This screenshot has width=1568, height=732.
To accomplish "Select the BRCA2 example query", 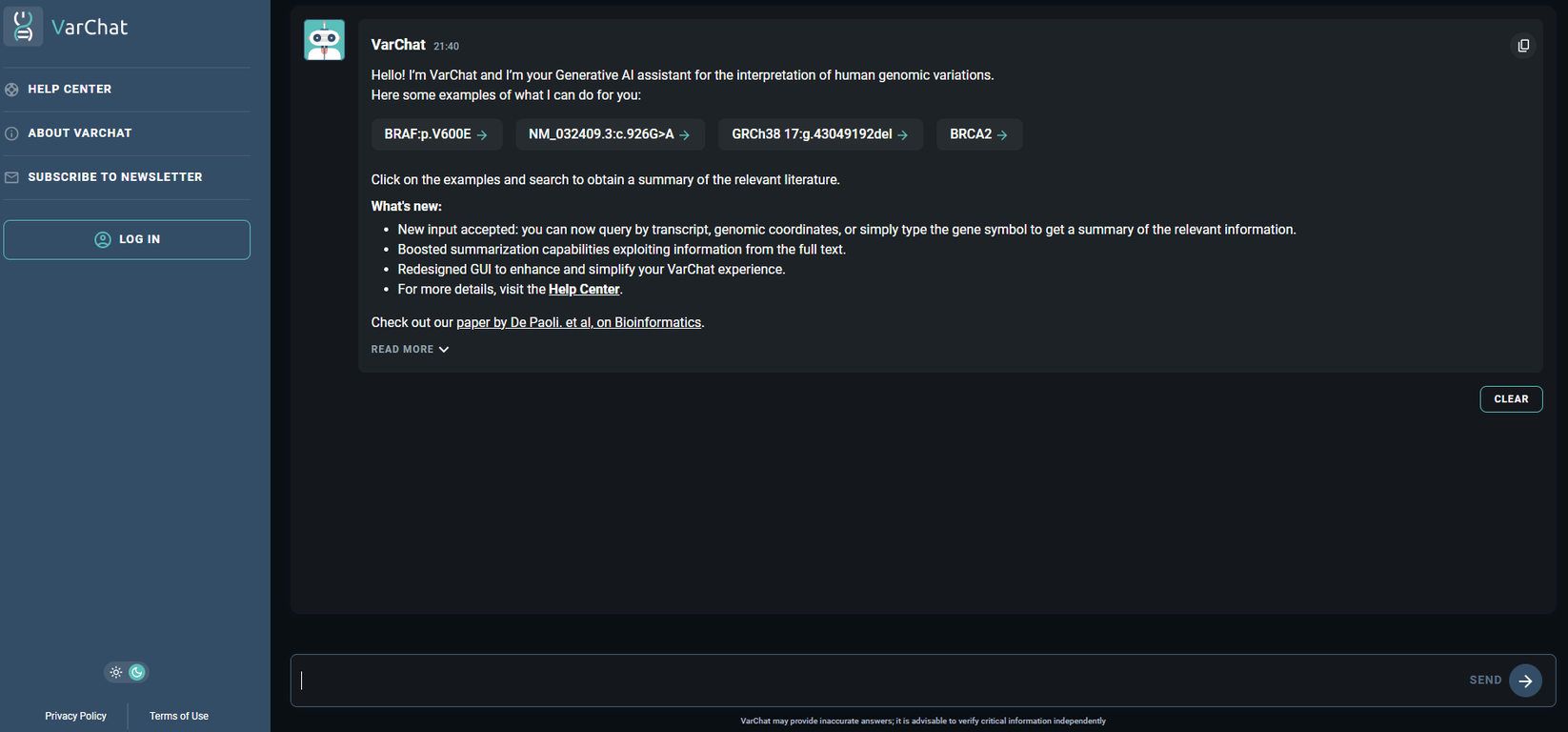I will [x=979, y=134].
